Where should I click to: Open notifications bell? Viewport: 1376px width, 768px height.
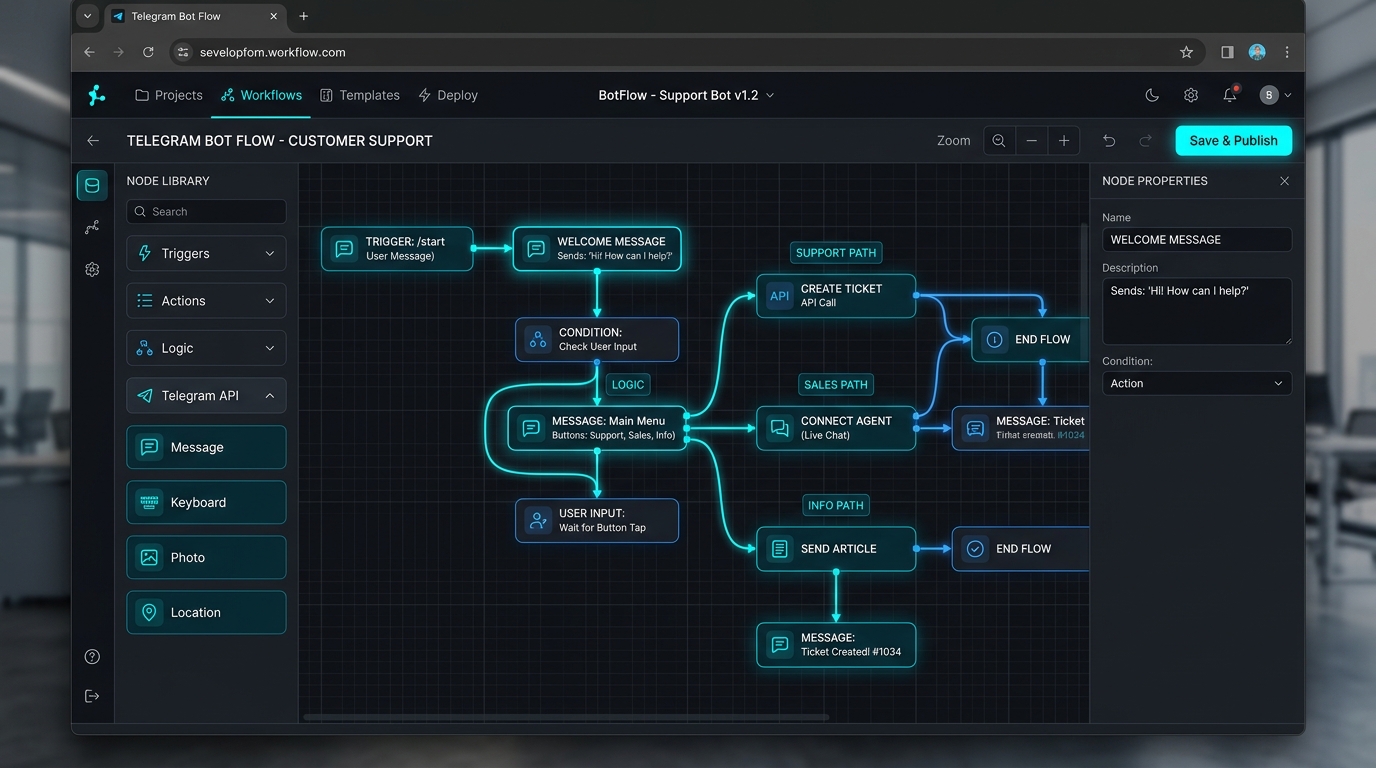tap(1230, 95)
